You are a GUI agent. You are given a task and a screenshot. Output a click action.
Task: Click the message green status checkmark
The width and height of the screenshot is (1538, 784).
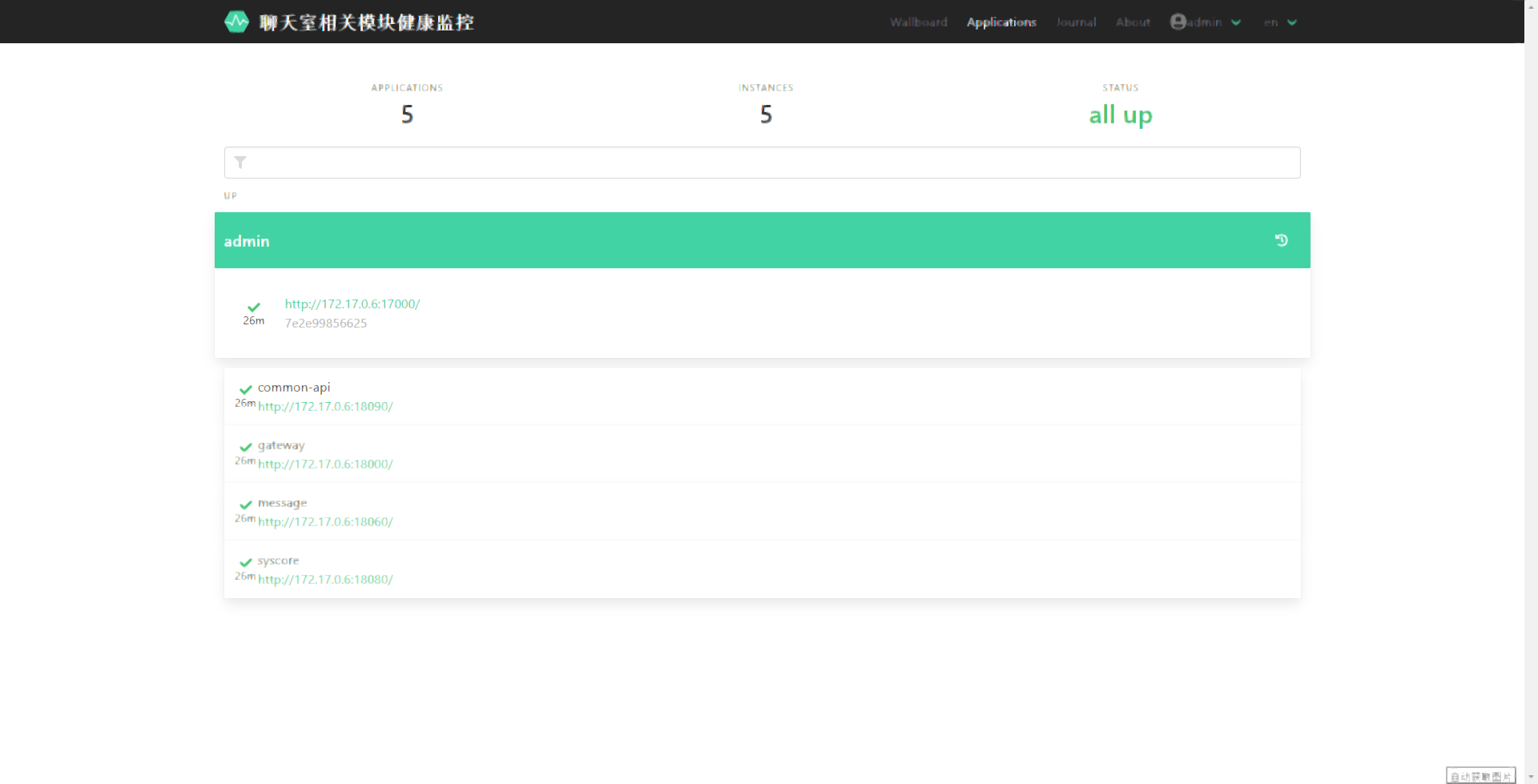246,505
